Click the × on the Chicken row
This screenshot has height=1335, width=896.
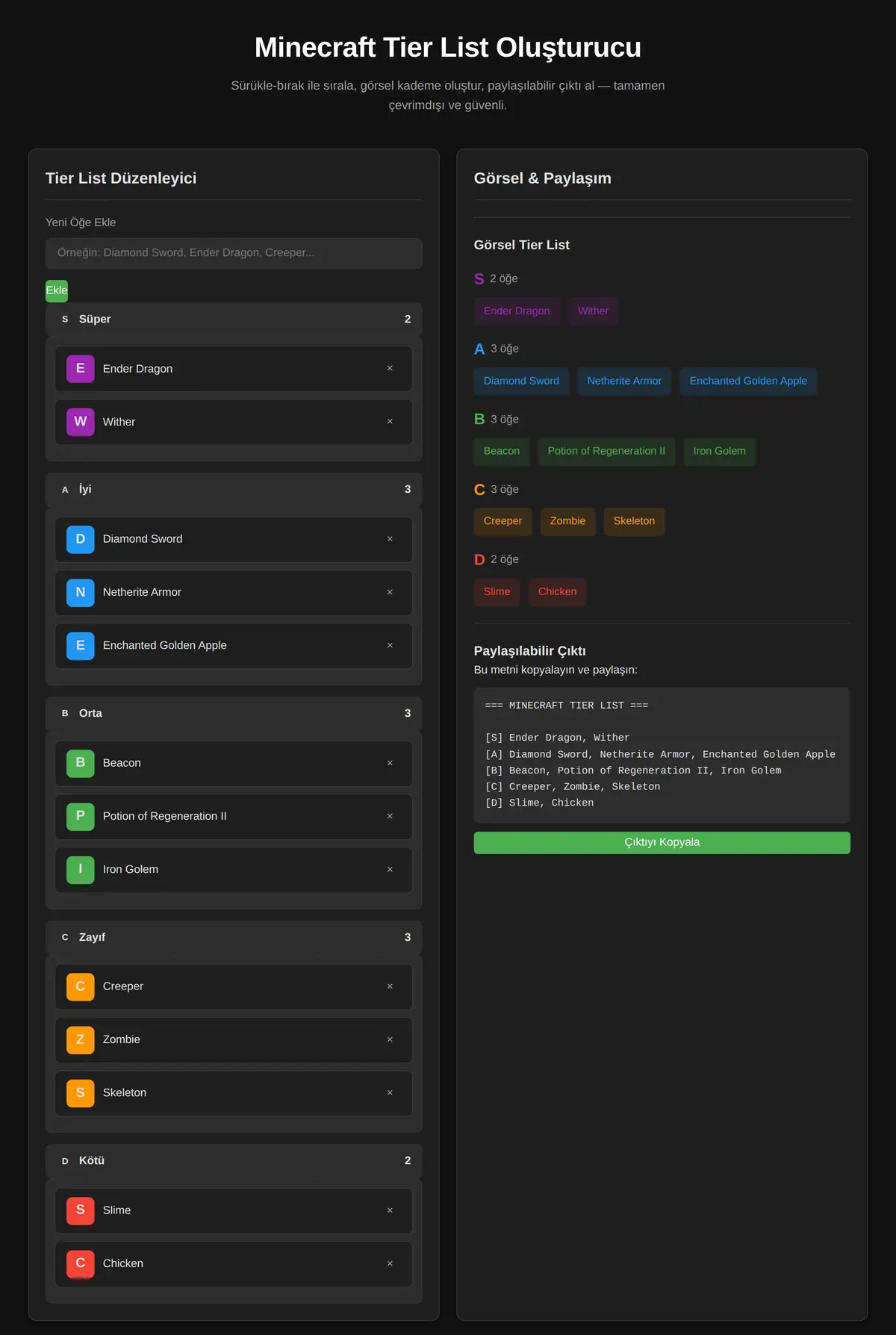390,1263
